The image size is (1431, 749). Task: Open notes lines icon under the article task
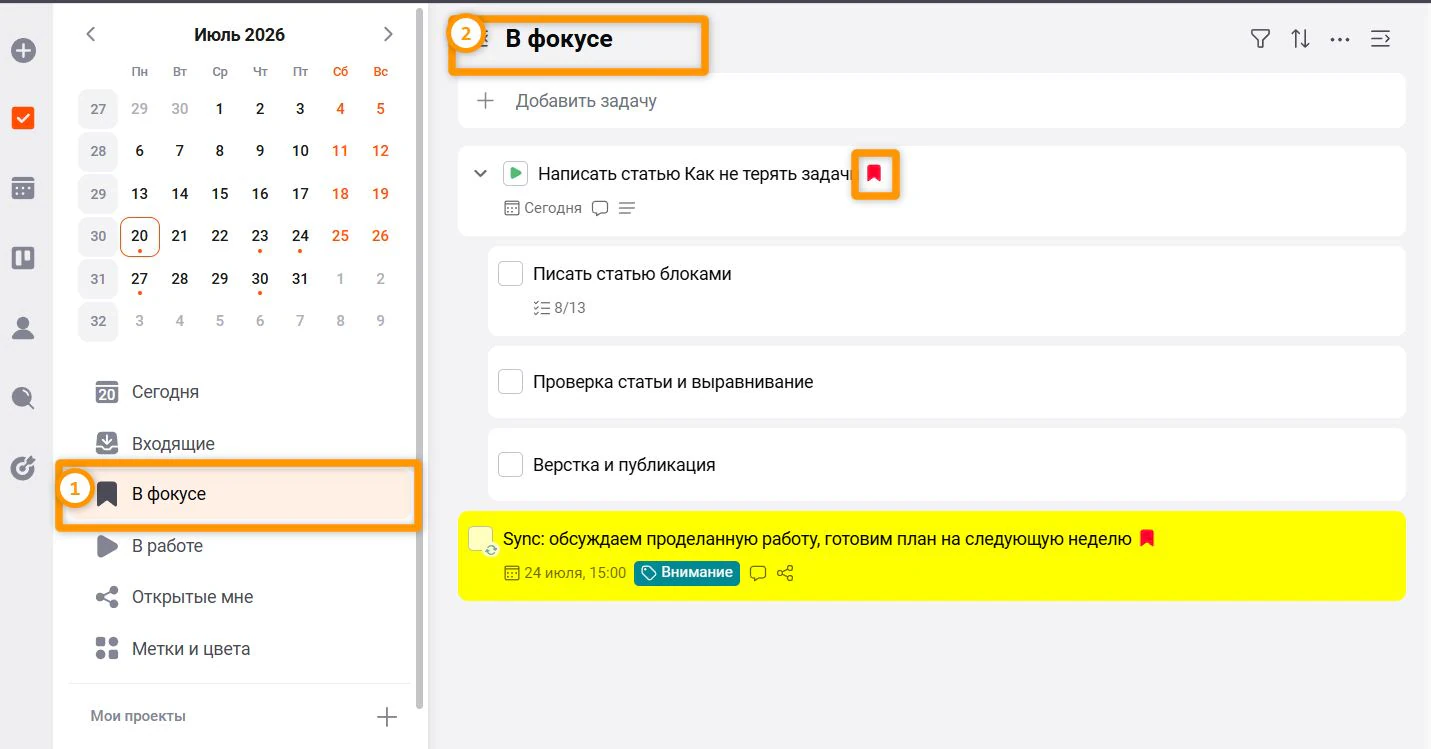point(627,208)
